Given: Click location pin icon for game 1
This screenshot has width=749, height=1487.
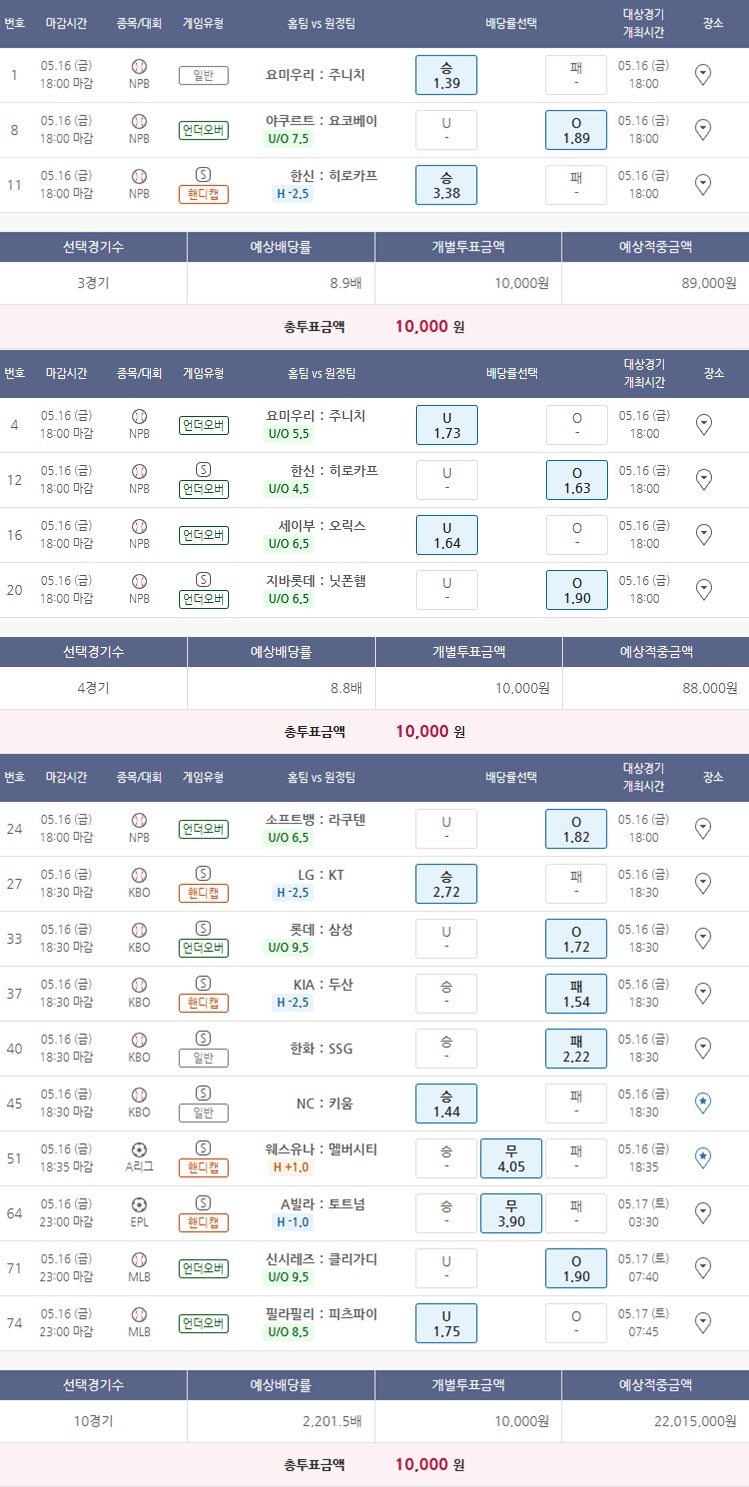Looking at the screenshot, I should (703, 74).
